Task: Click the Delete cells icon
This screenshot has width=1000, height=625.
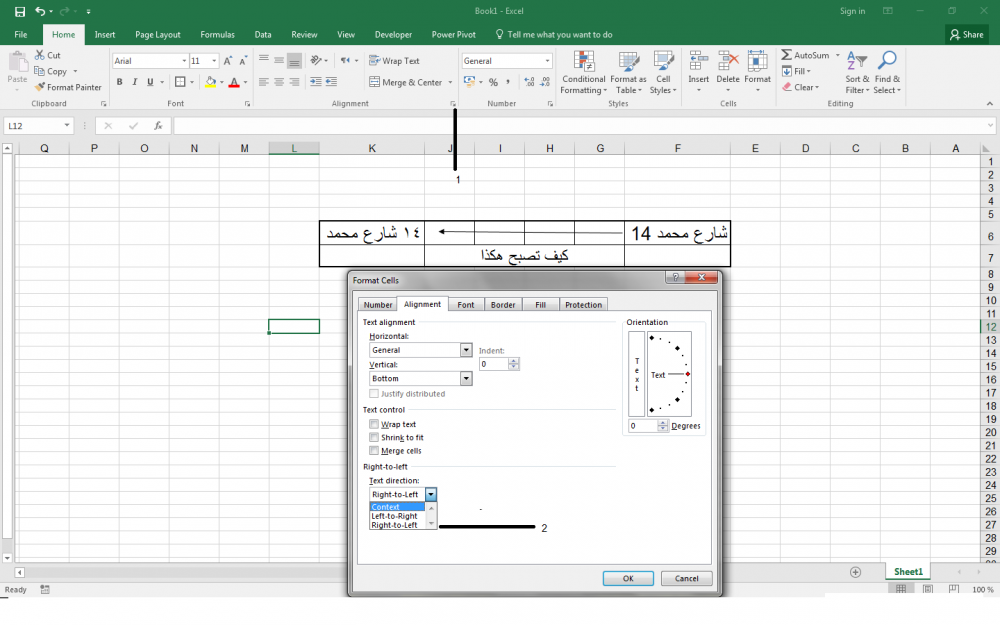Action: [x=728, y=61]
